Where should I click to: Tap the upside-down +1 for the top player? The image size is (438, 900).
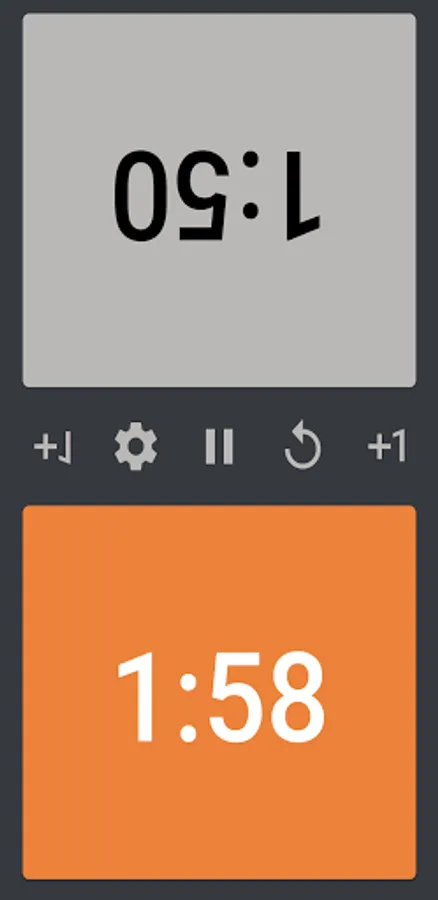(53, 448)
